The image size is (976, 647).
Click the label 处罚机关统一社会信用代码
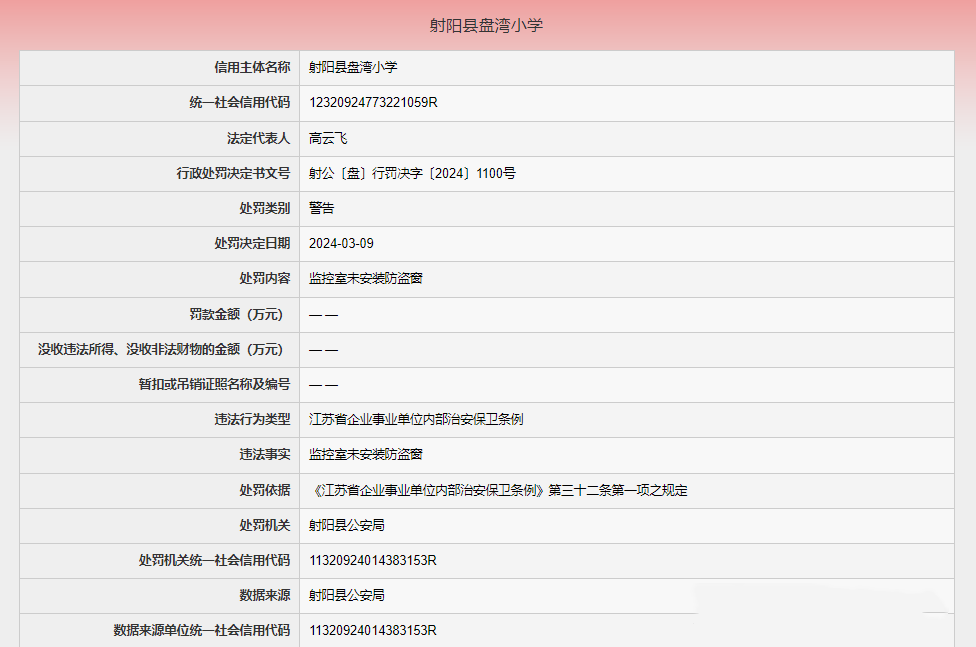click(214, 560)
